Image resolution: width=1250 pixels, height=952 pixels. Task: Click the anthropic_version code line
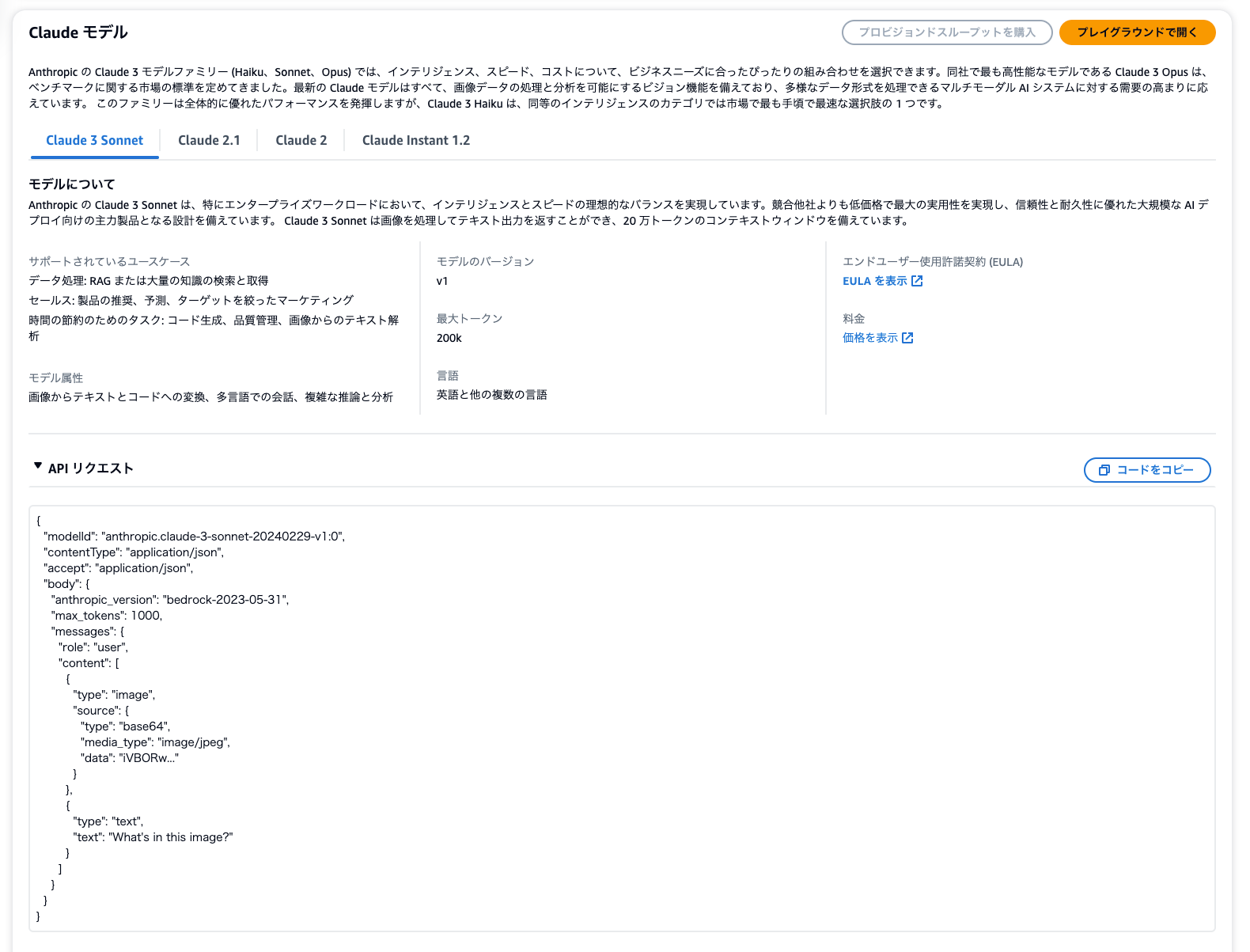click(x=170, y=600)
